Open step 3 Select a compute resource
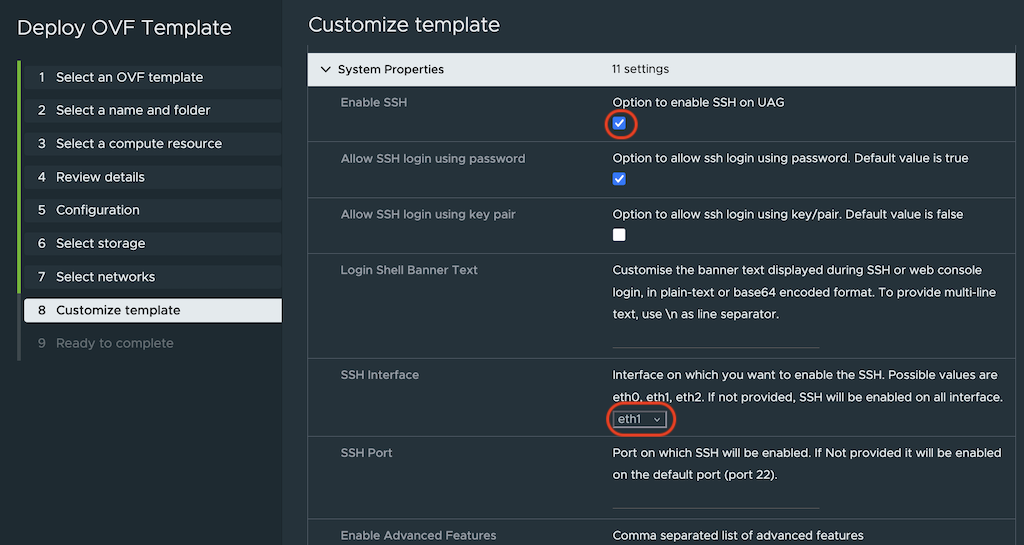Viewport: 1024px width, 545px height. click(x=139, y=144)
